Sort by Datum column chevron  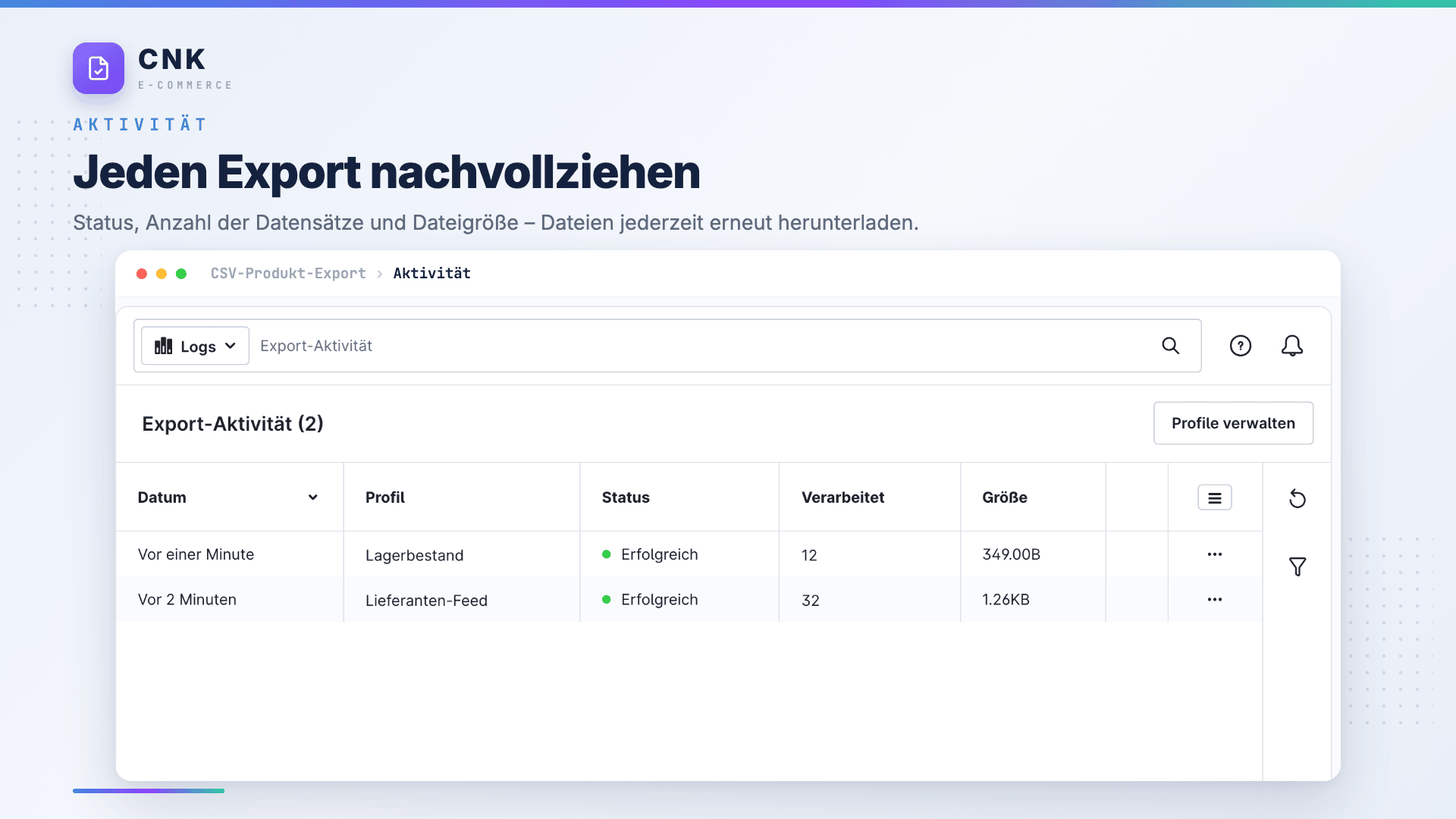[312, 497]
